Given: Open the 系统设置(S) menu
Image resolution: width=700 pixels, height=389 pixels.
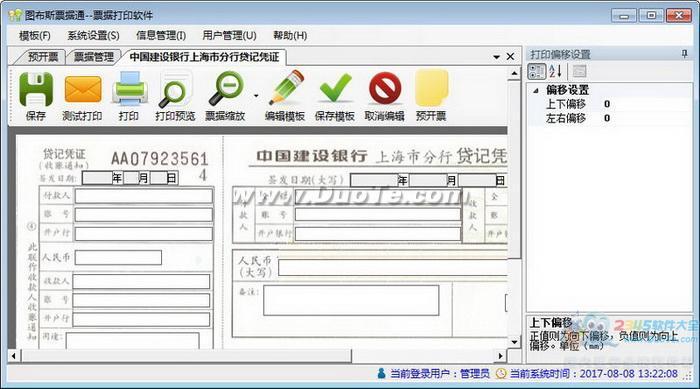Looking at the screenshot, I should point(93,35).
